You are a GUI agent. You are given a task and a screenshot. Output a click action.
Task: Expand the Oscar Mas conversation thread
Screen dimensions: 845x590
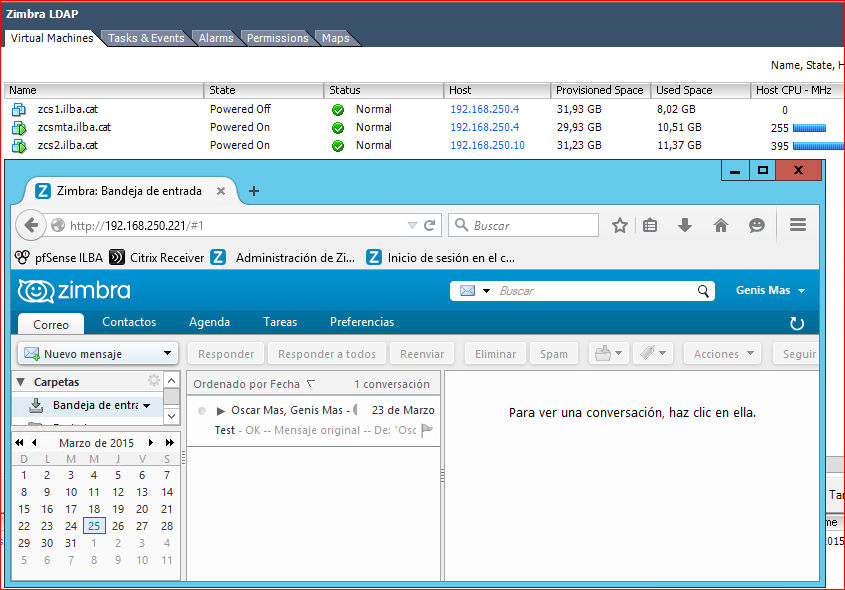220,411
